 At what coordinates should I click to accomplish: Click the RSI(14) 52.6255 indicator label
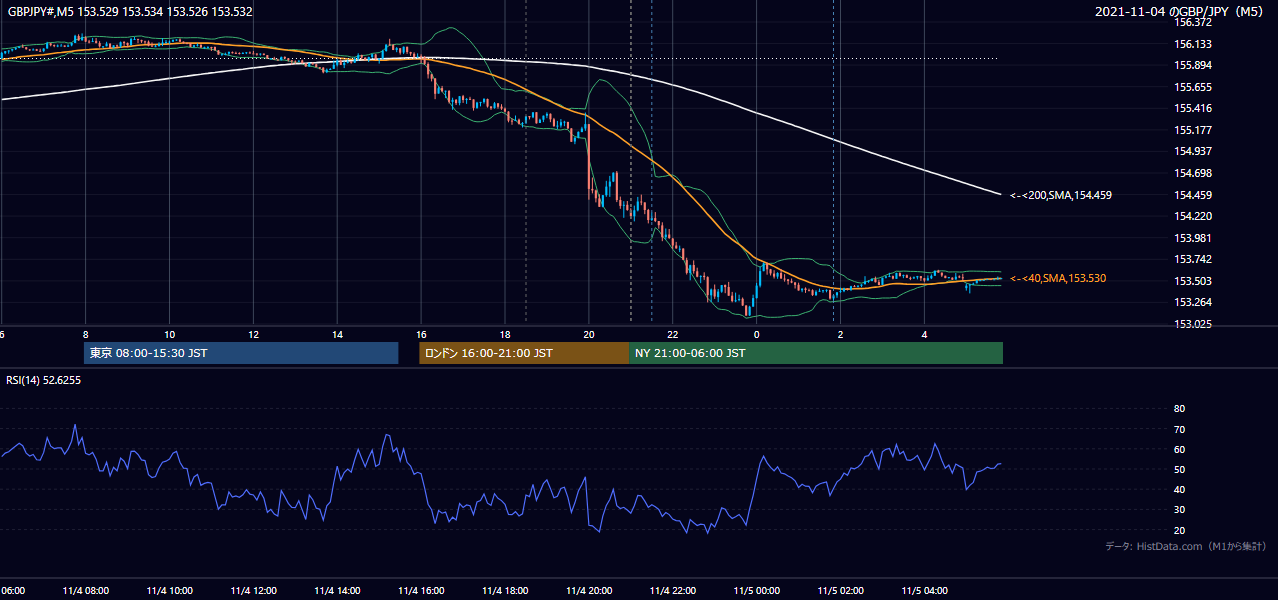43,380
